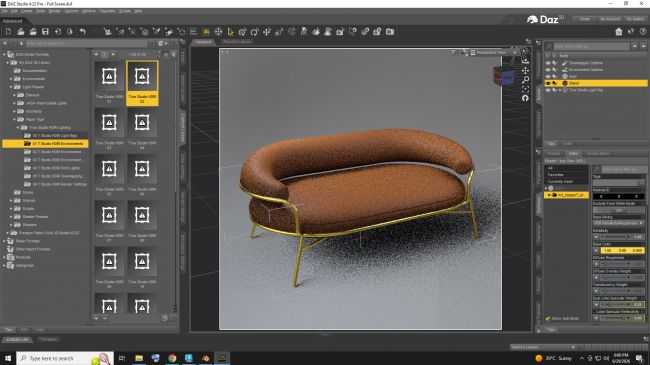The image size is (650, 365).
Task: Open the Render menu
Action: click(55, 11)
